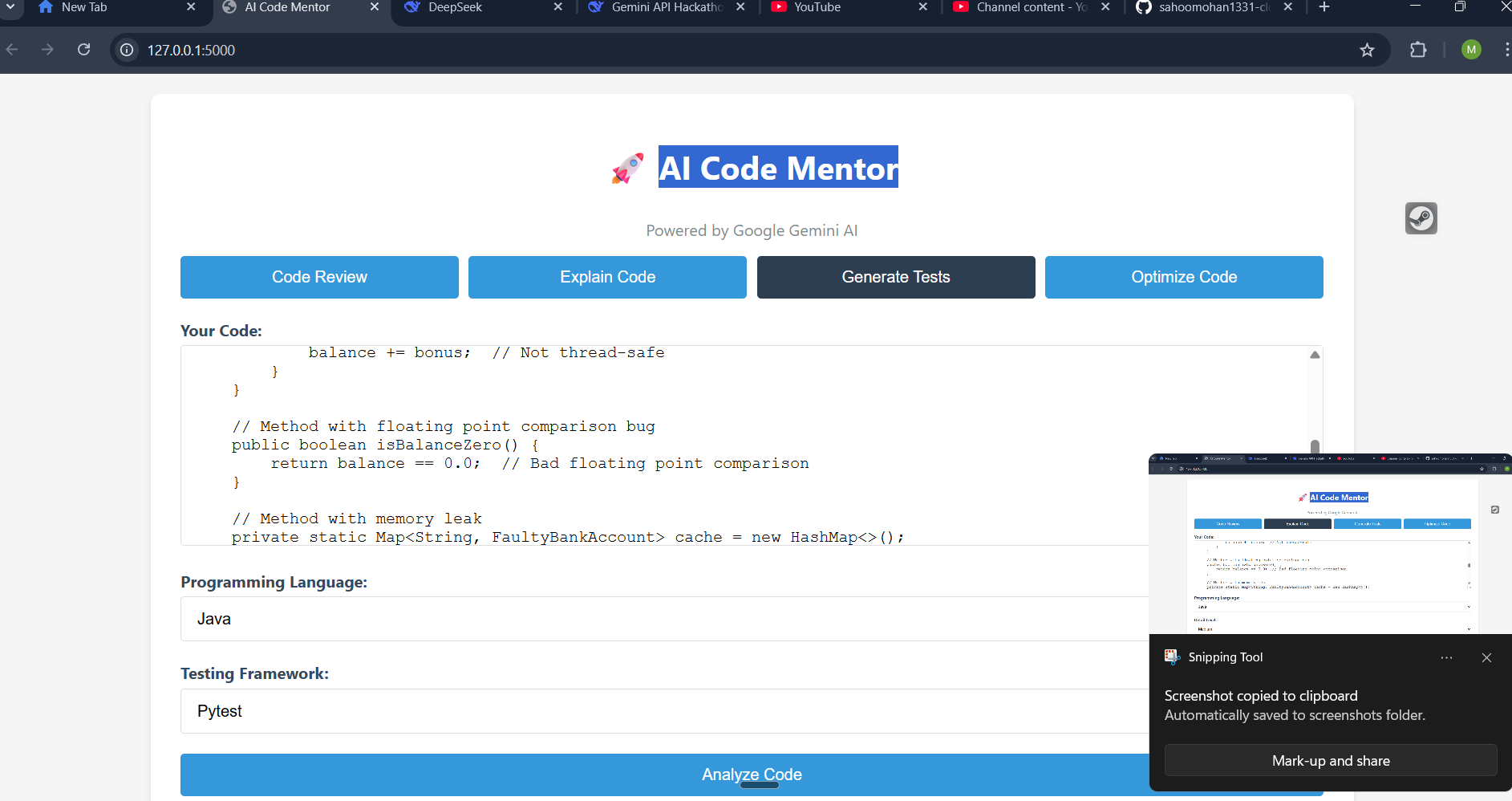Open a new browser tab with plus
Image resolution: width=1512 pixels, height=801 pixels.
(1324, 7)
